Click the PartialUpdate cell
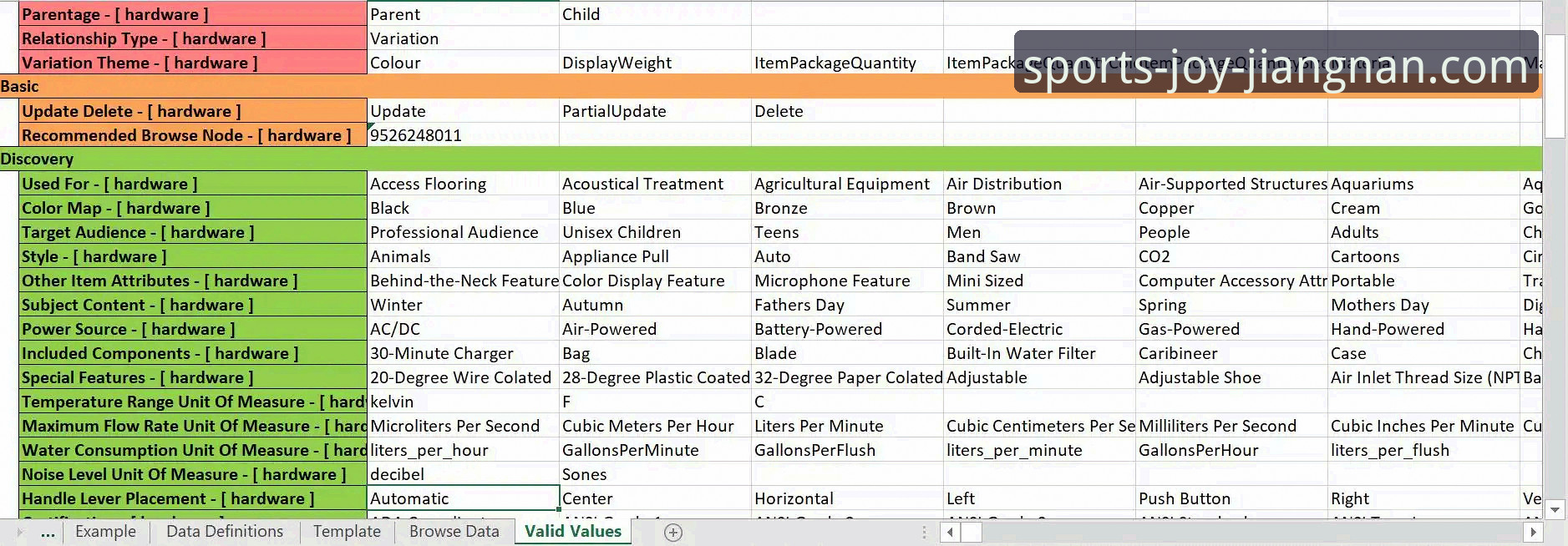The image size is (1568, 546). point(654,111)
